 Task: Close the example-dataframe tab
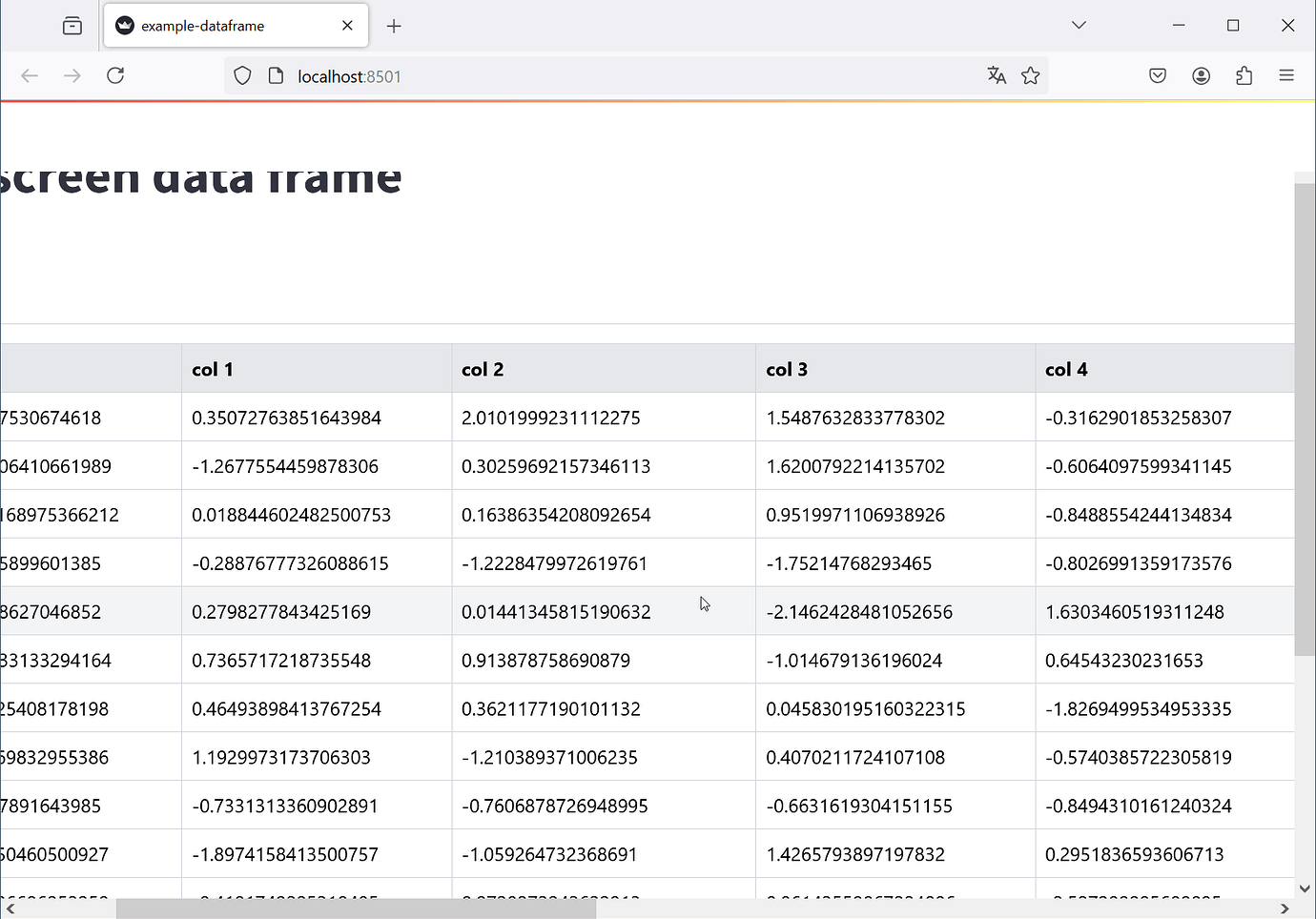pyautogui.click(x=347, y=26)
